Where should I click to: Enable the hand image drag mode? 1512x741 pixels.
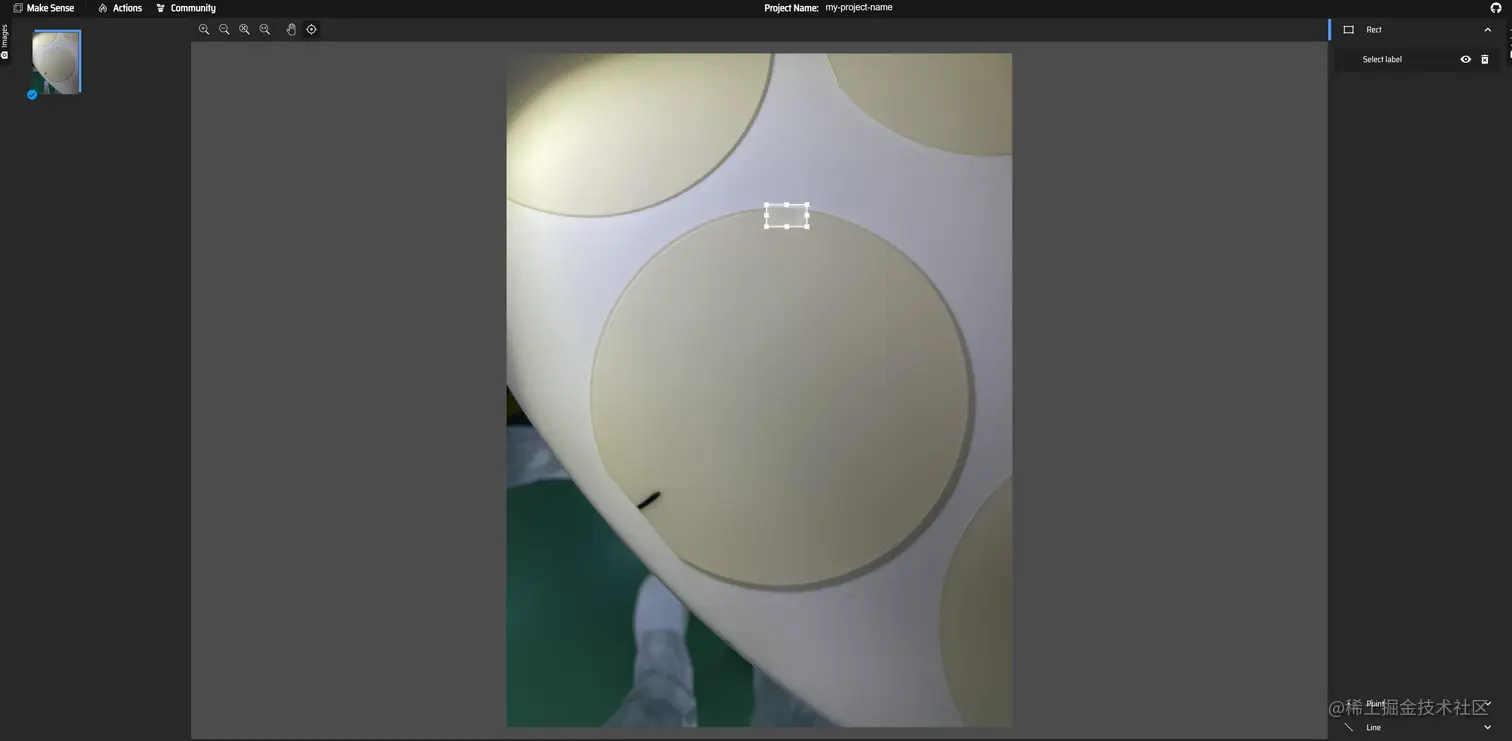pos(291,30)
